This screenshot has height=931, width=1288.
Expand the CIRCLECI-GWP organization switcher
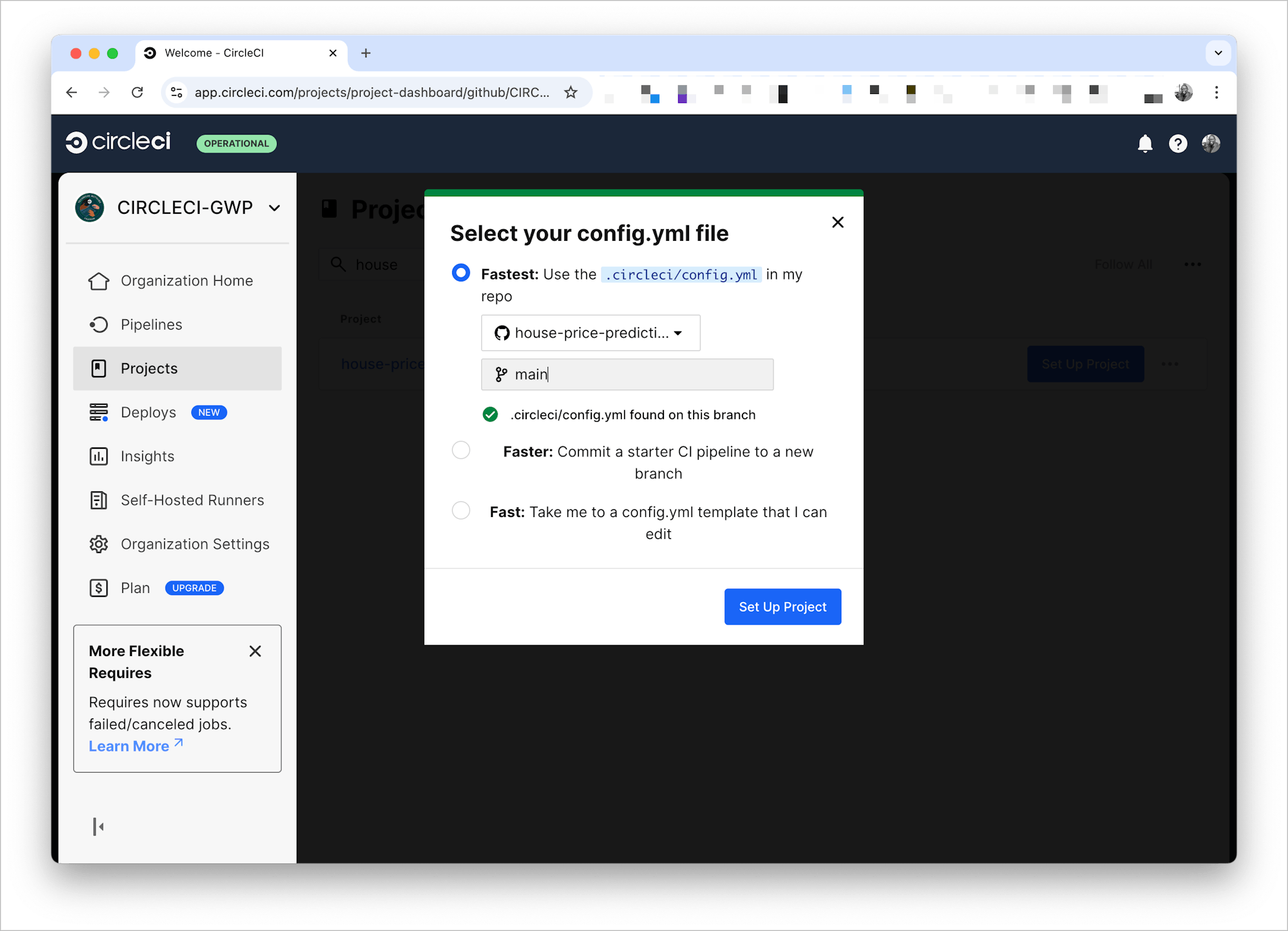[274, 207]
